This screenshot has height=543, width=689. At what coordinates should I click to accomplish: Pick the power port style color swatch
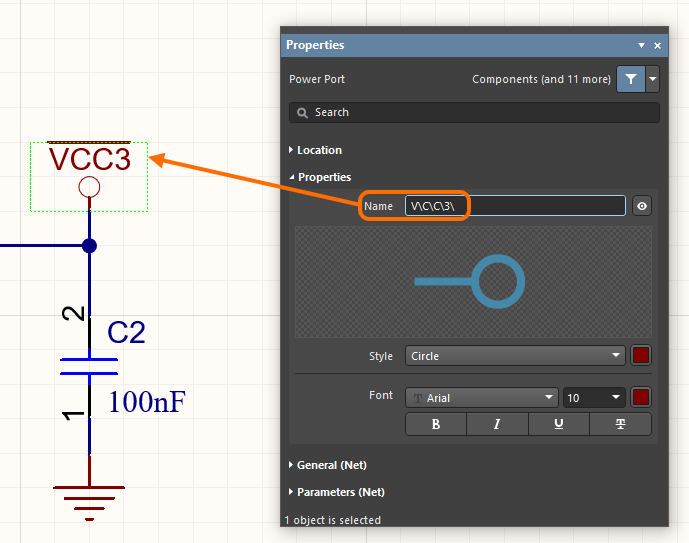(641, 356)
